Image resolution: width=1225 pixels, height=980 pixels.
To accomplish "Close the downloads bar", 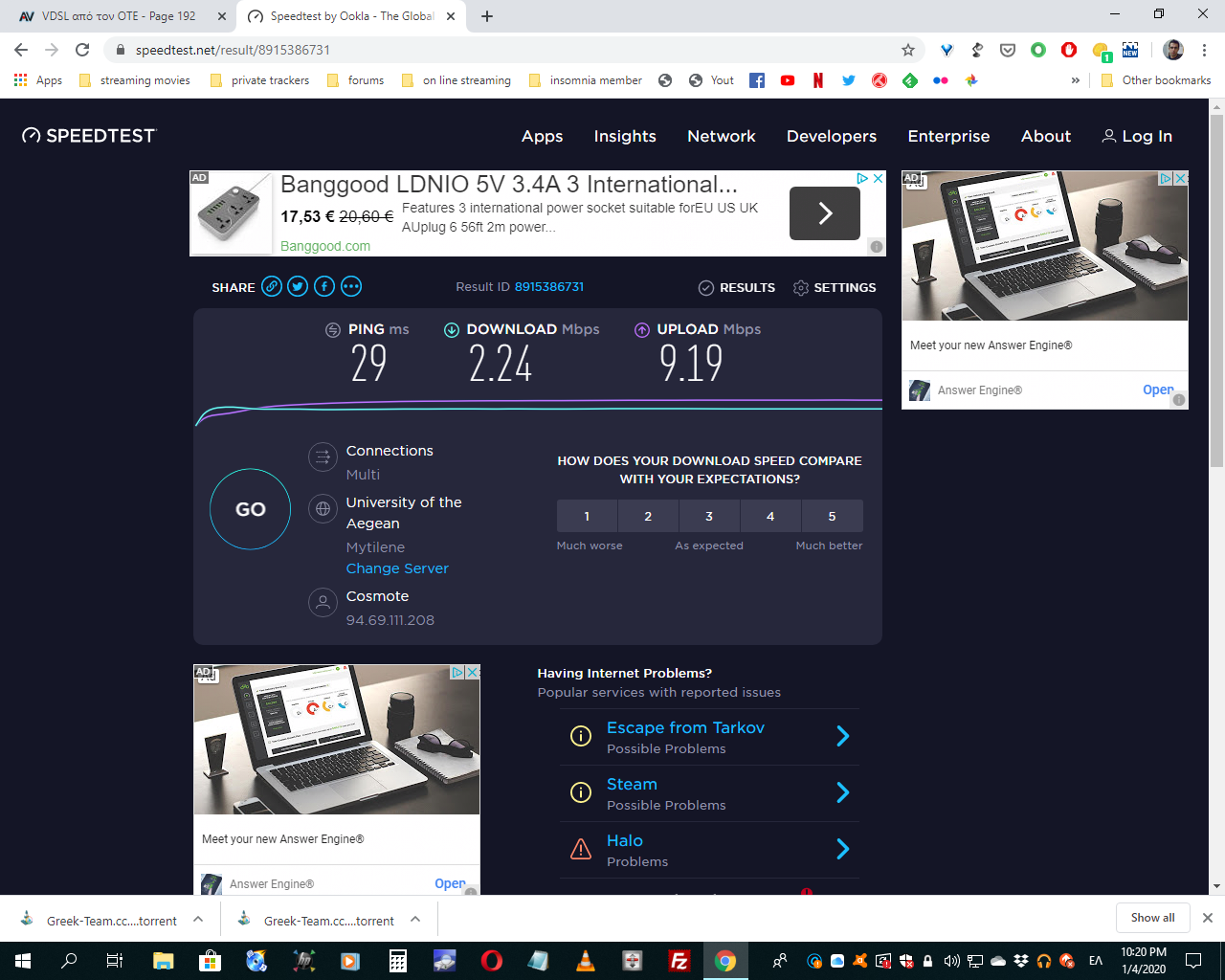I will [x=1208, y=918].
